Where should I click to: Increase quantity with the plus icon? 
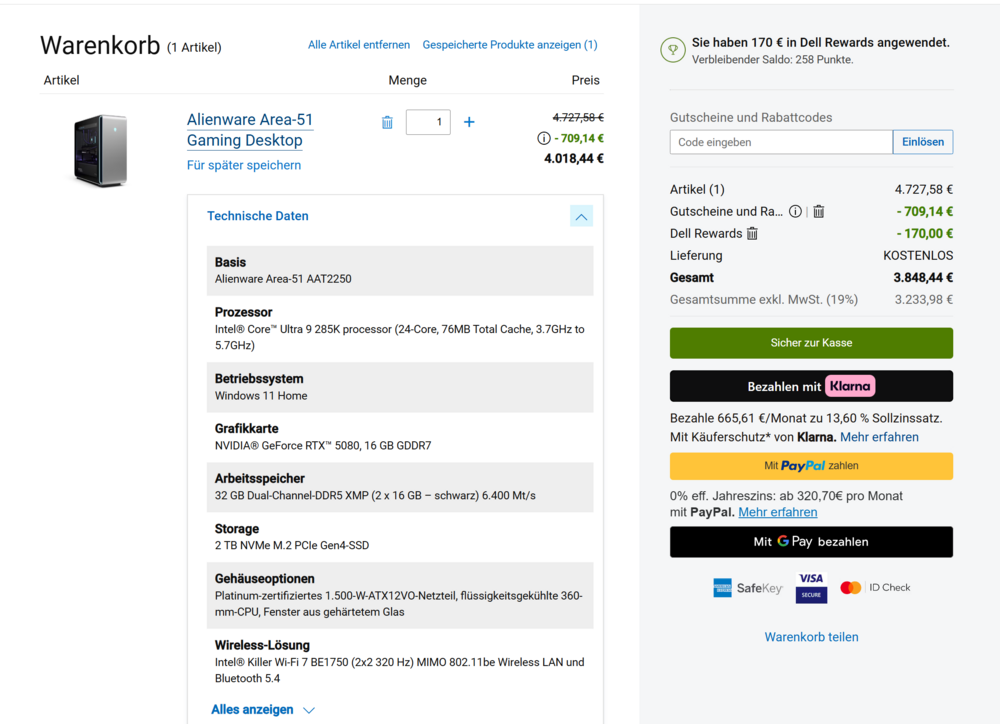point(469,122)
